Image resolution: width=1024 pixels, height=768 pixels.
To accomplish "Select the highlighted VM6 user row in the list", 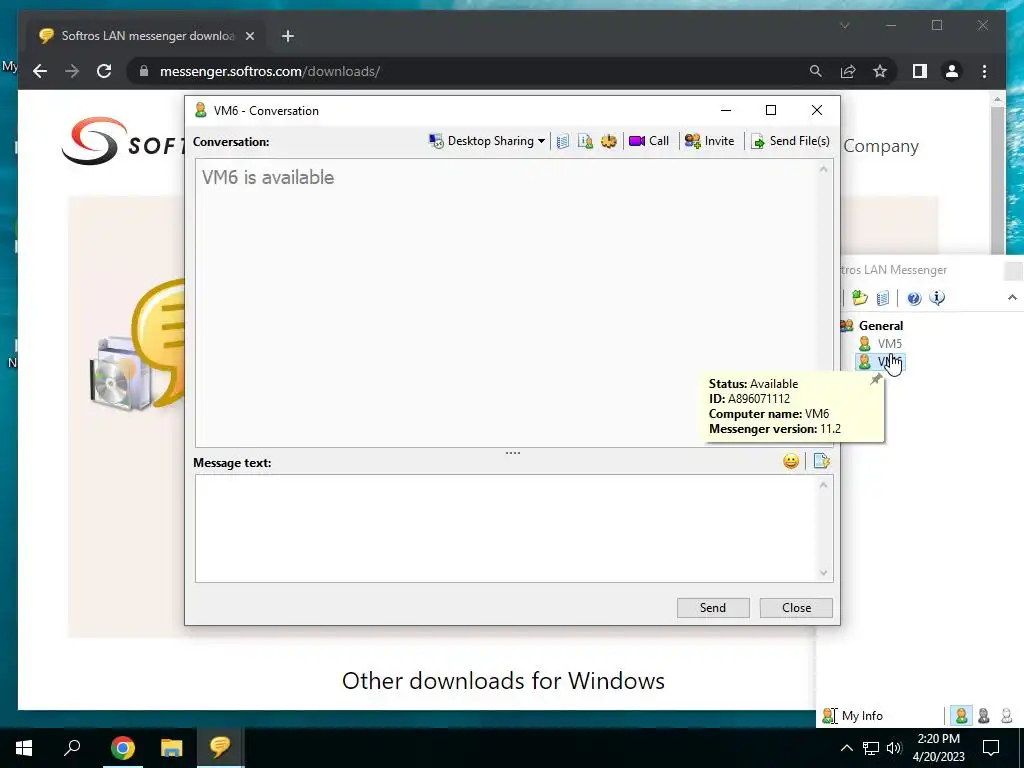I will pos(880,361).
